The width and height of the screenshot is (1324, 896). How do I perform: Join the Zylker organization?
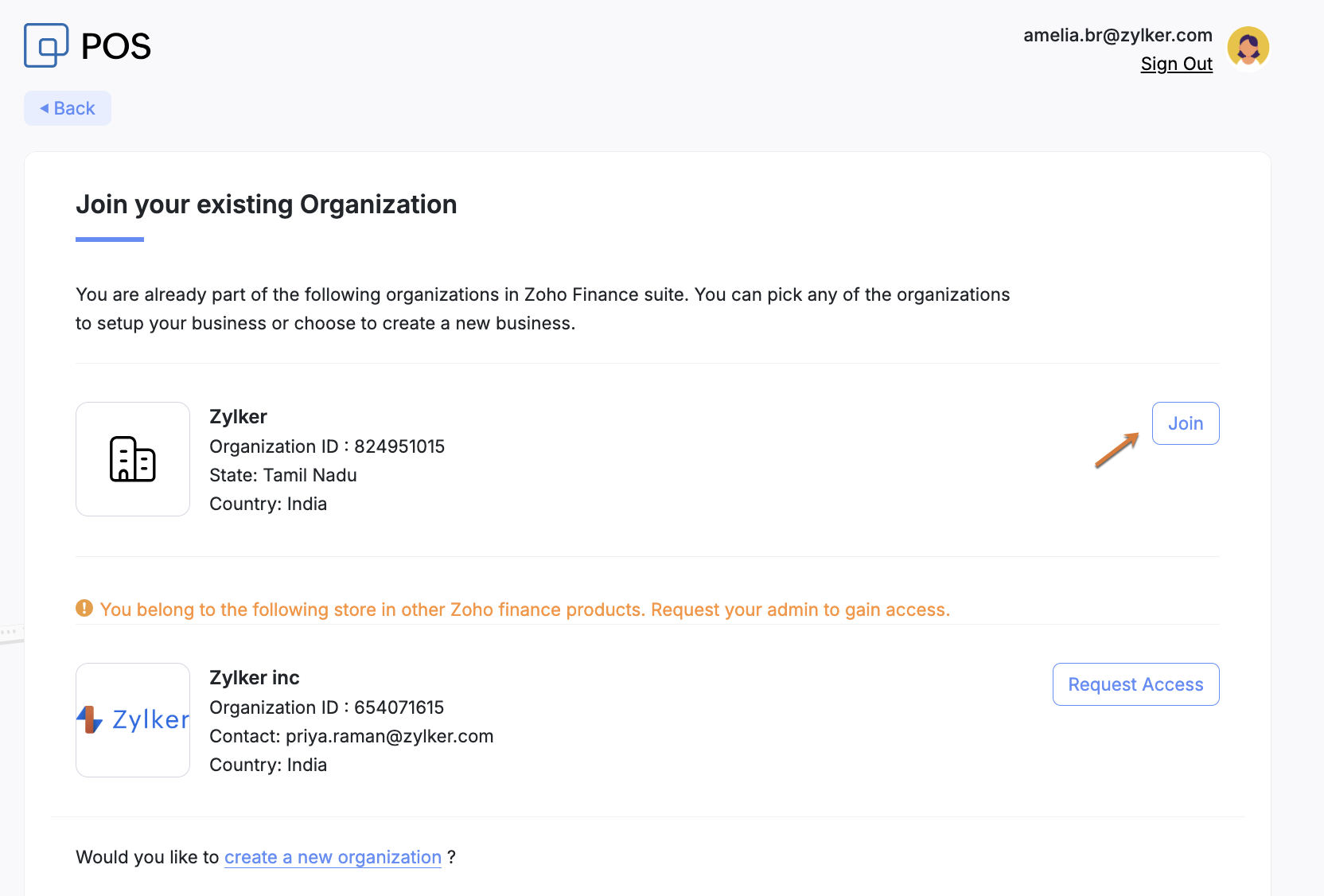(1186, 423)
